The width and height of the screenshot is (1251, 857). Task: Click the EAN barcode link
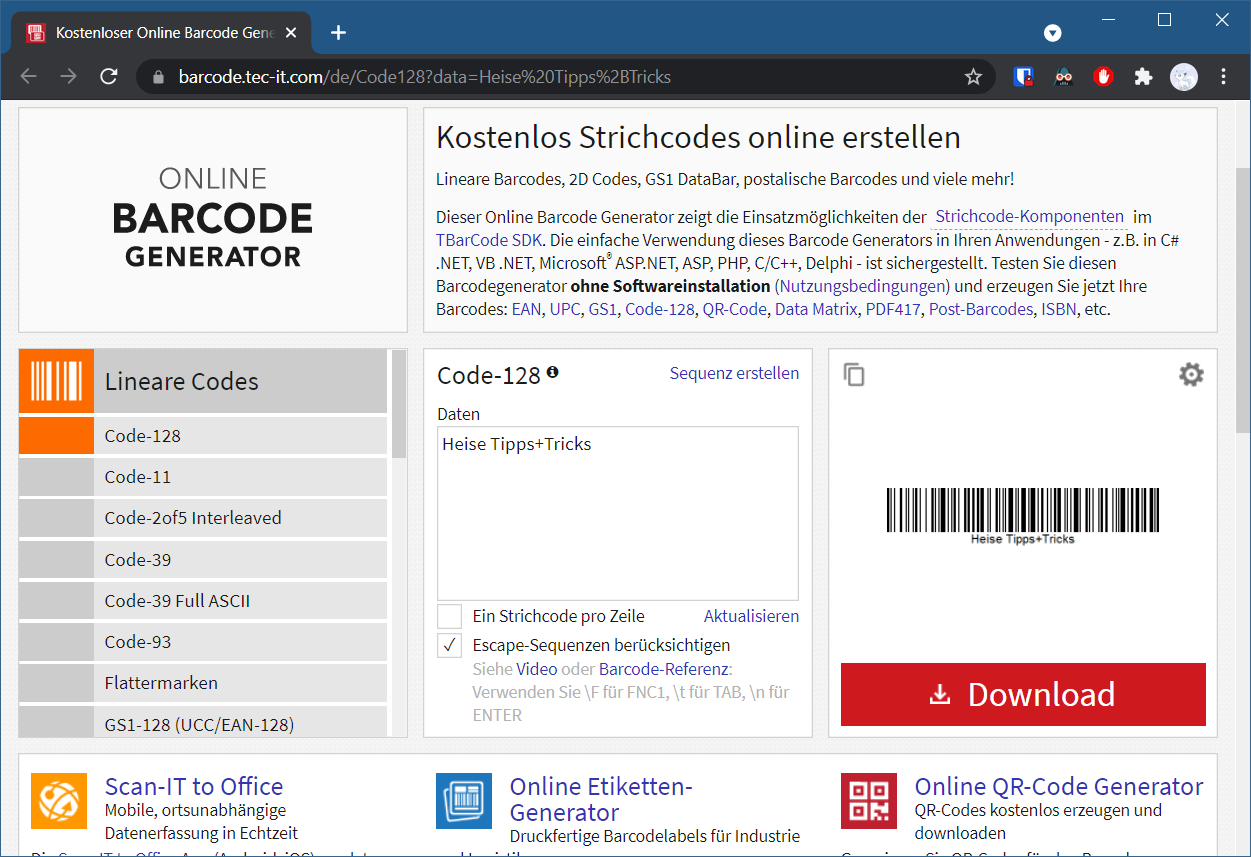(x=526, y=309)
